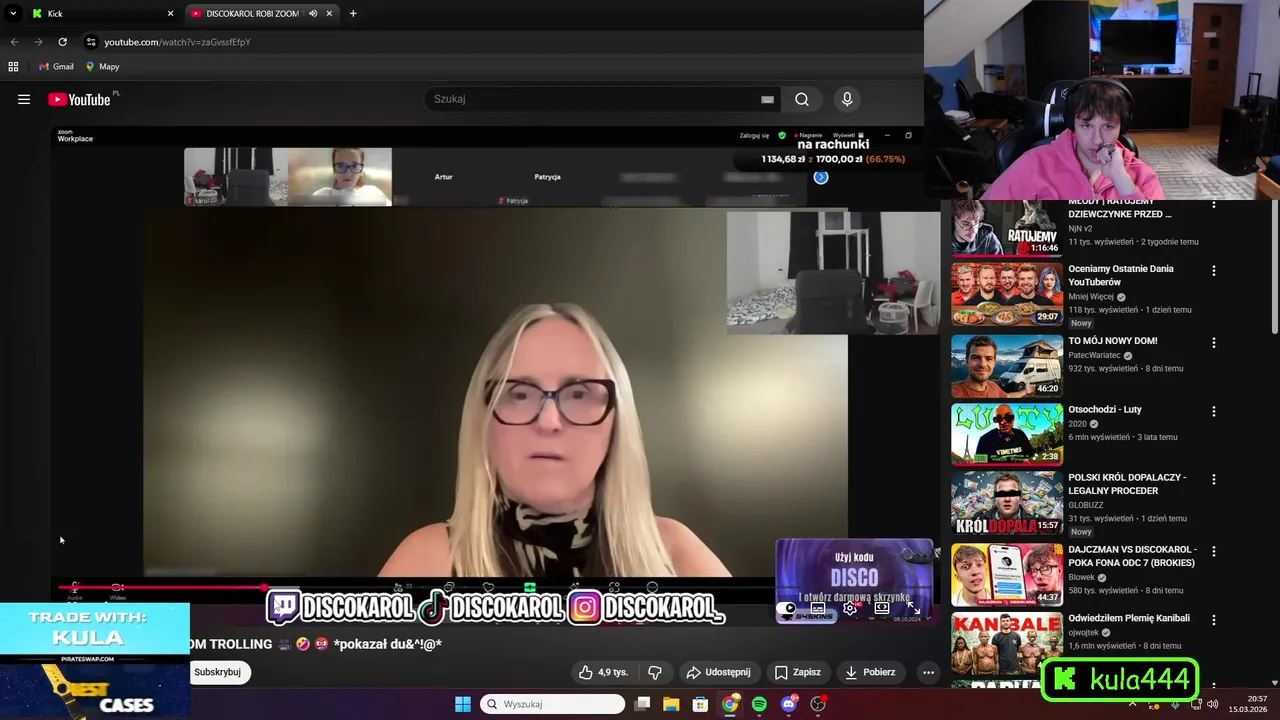
Task: Open DAJCZMAN VS DISCOKAROL video title
Action: [x=1132, y=556]
